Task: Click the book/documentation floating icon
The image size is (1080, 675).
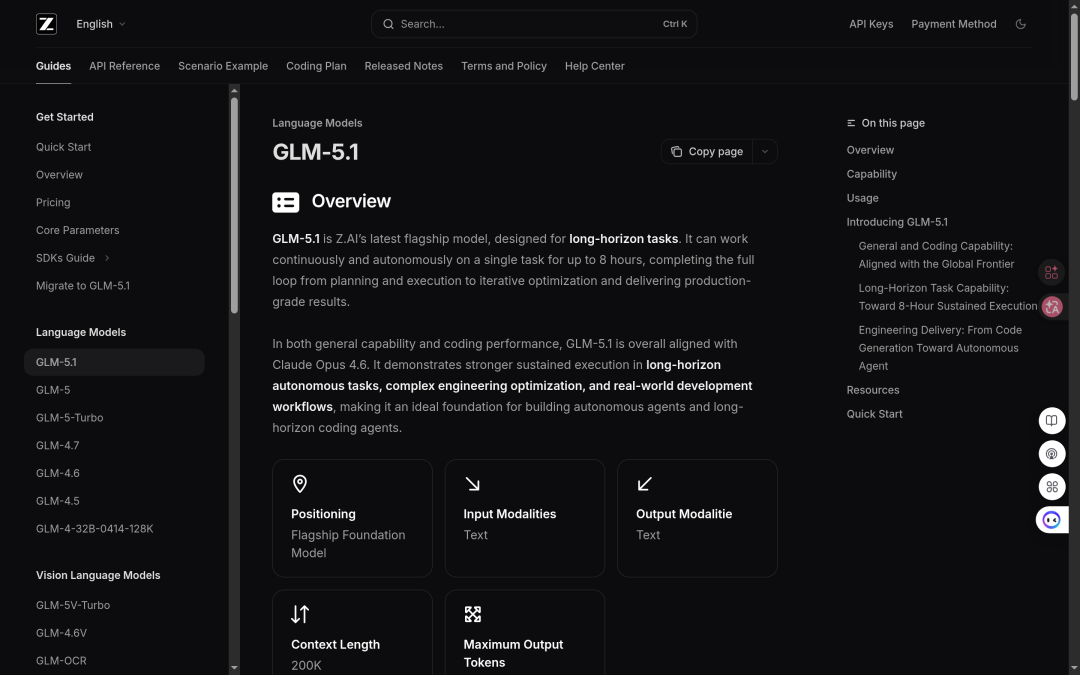Action: (1051, 420)
